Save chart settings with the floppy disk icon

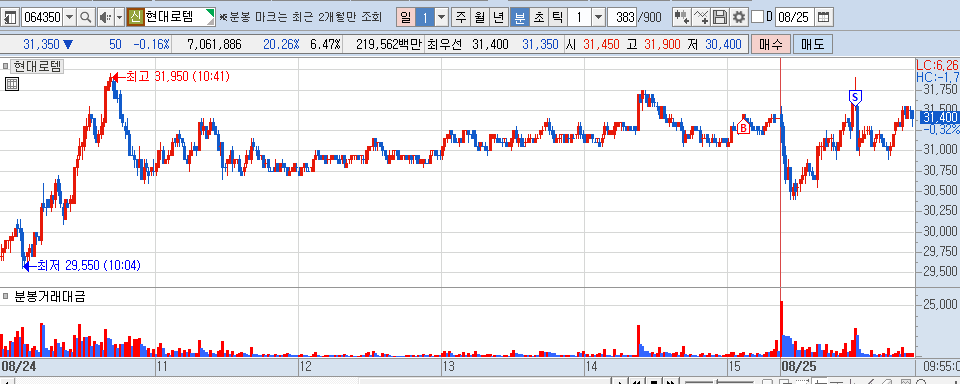721,17
